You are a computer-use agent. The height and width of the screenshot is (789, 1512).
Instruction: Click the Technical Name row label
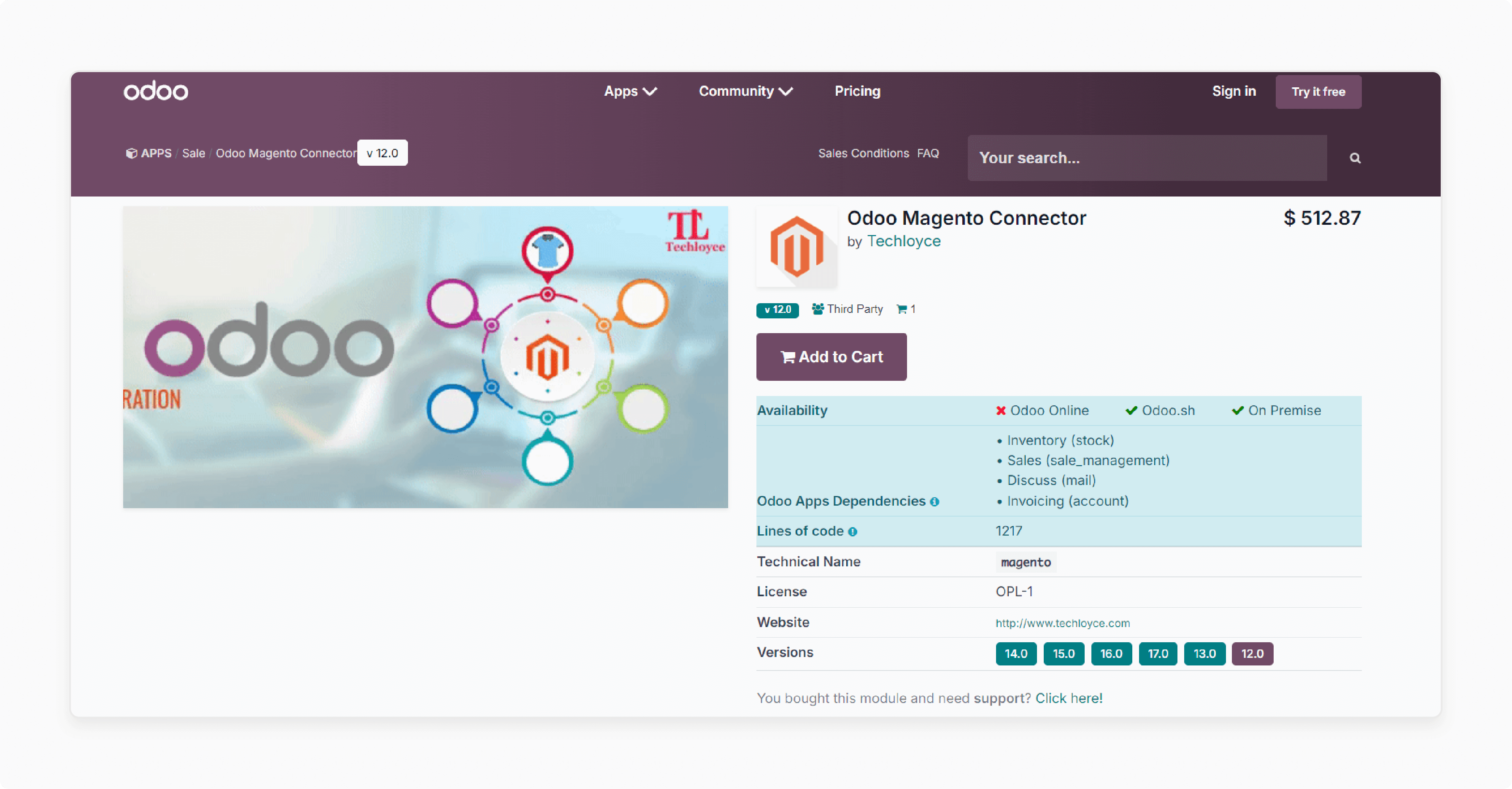click(x=808, y=561)
